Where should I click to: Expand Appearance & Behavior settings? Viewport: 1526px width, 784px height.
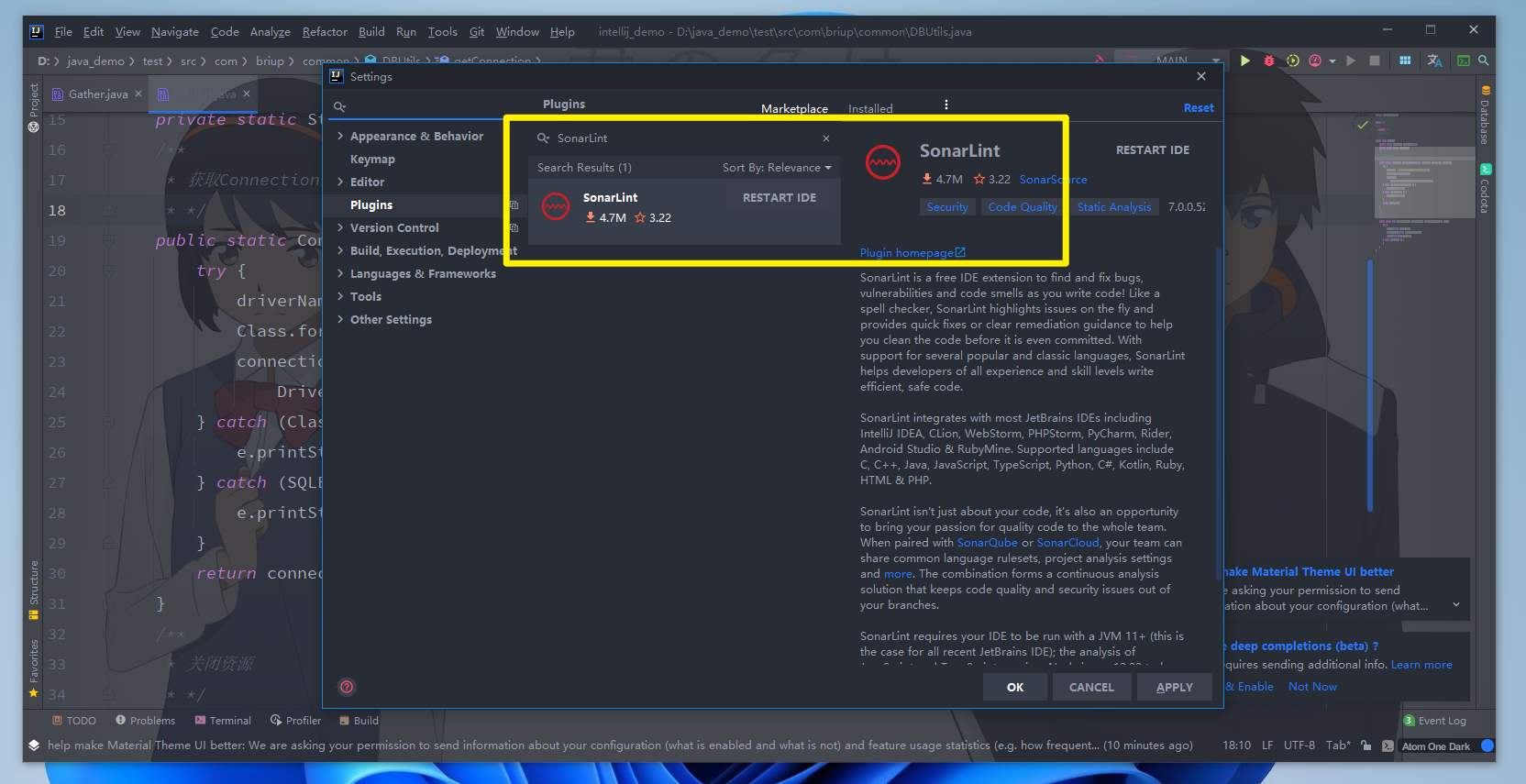coord(341,136)
